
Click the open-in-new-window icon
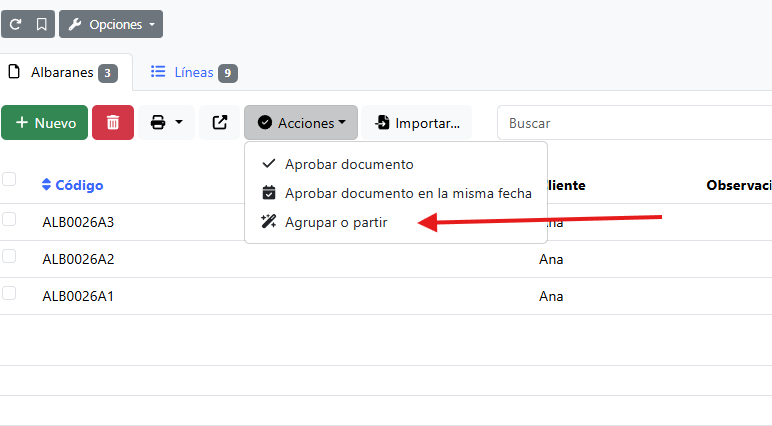point(220,123)
